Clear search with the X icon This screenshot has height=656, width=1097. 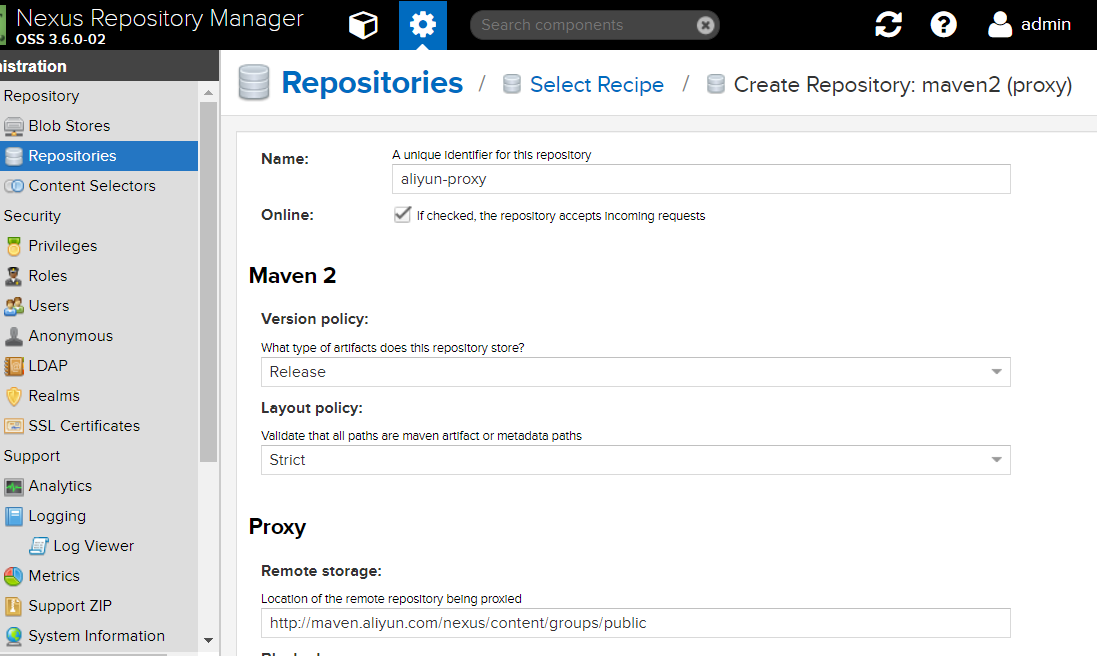click(x=705, y=25)
